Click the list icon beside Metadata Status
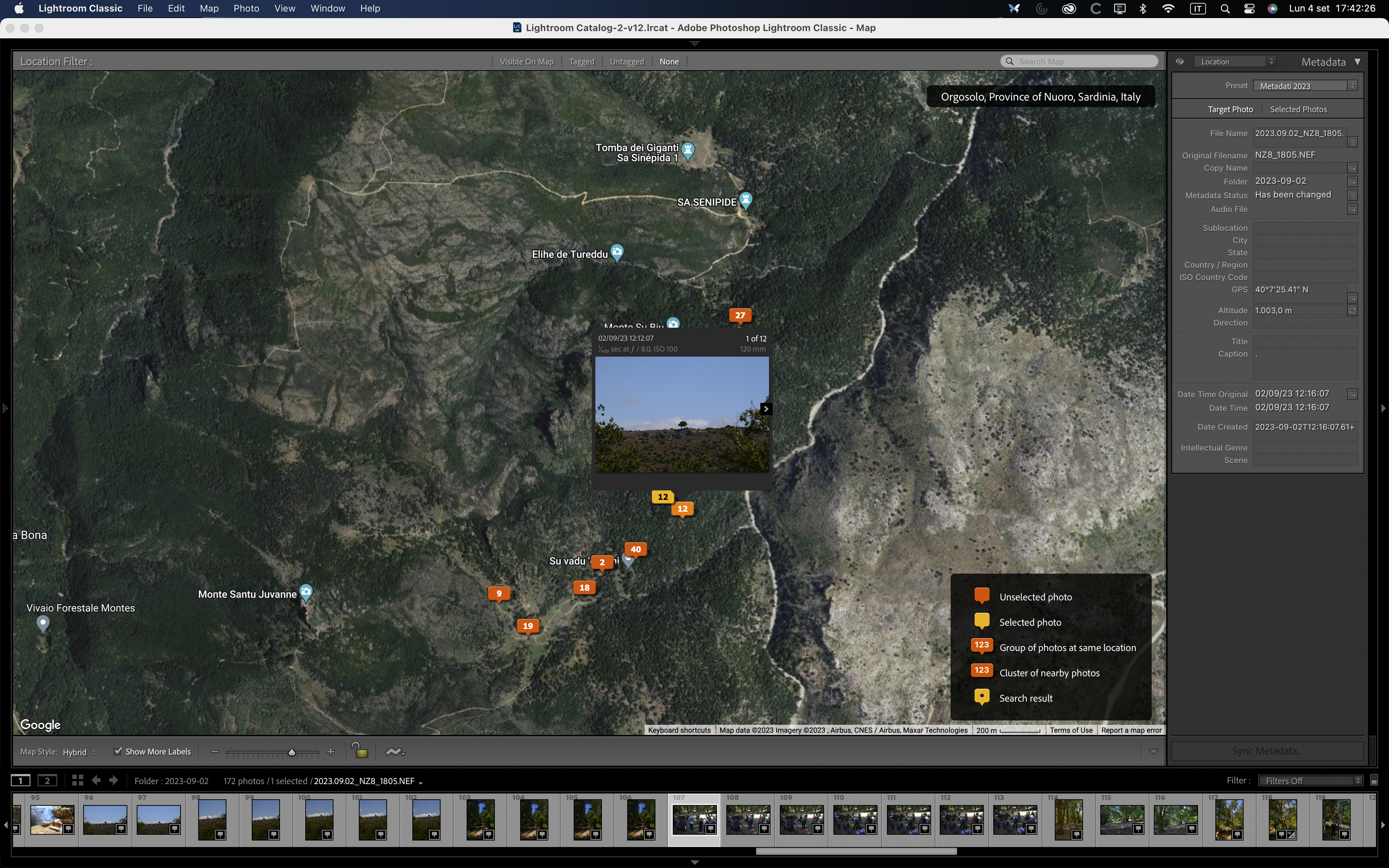 click(x=1352, y=195)
